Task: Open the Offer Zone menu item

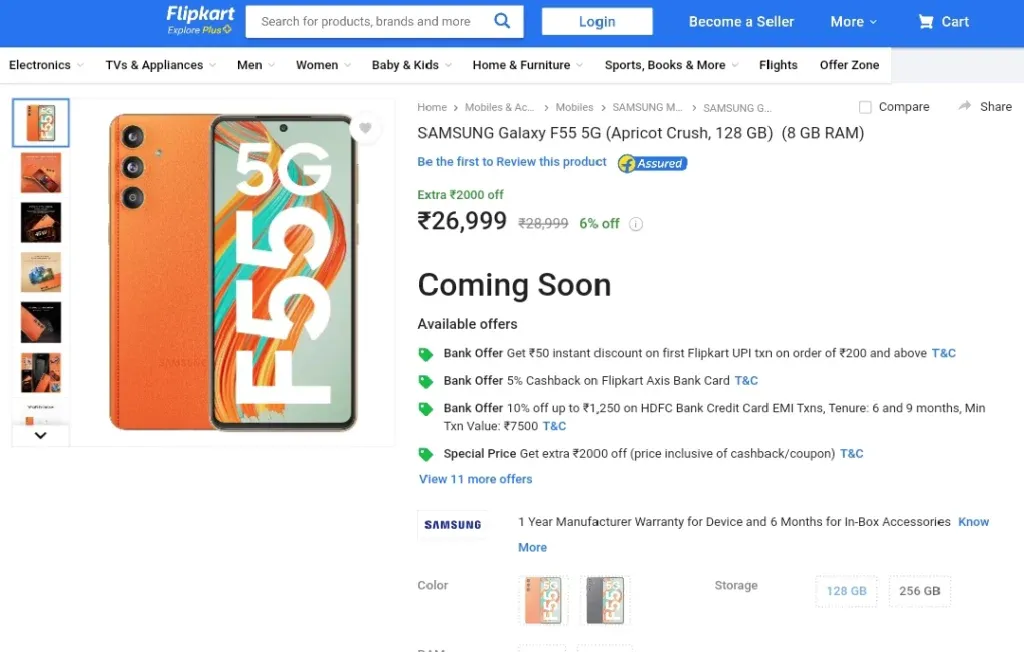Action: coord(849,65)
